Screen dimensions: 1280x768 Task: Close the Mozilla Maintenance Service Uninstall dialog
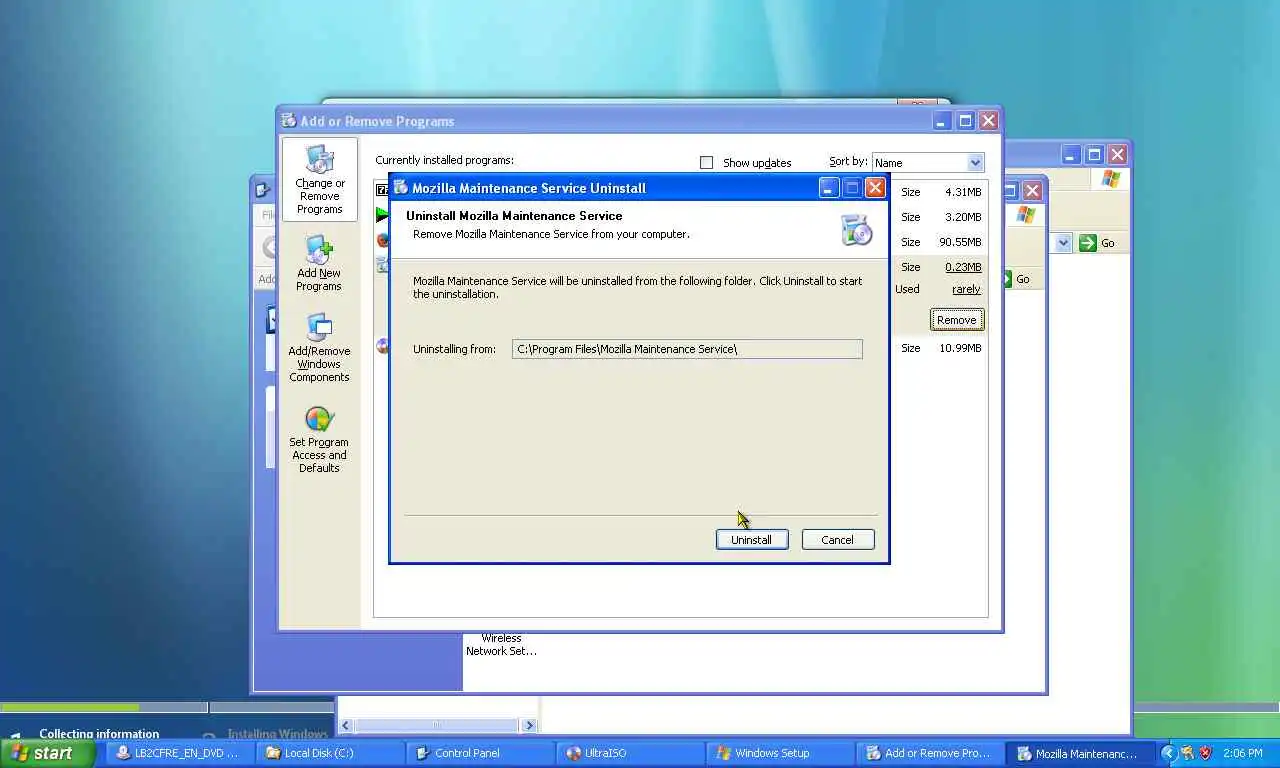875,188
